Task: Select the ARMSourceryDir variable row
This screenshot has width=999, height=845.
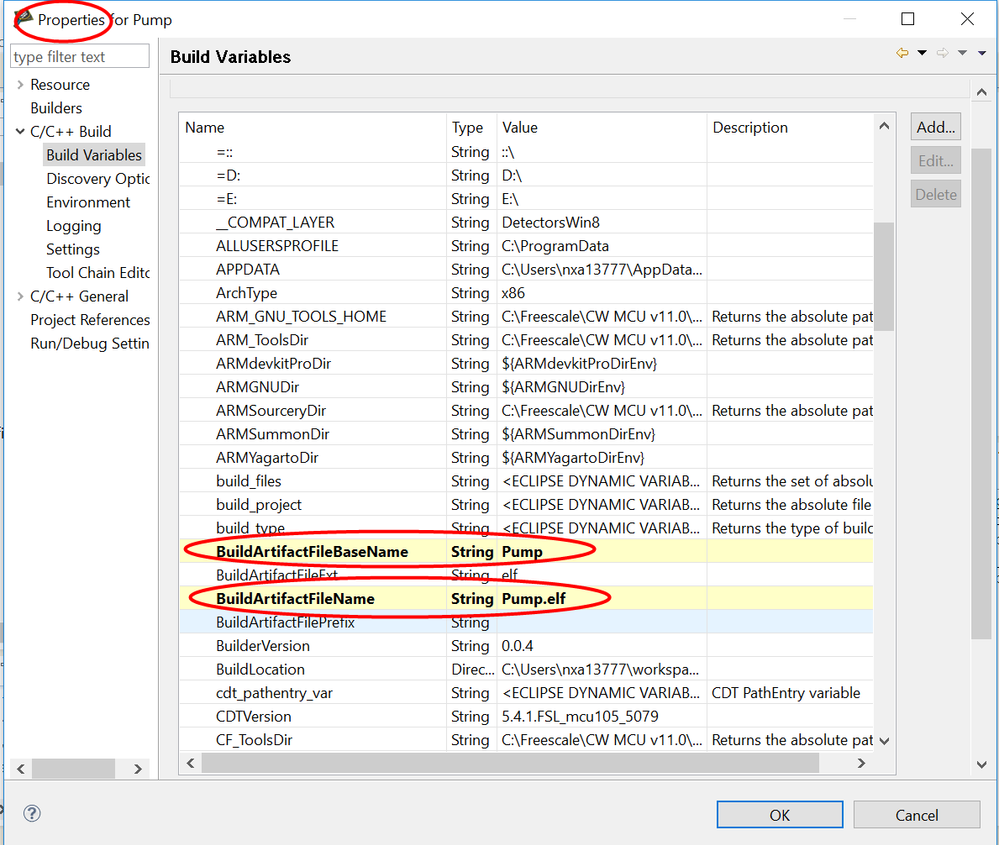Action: 526,410
